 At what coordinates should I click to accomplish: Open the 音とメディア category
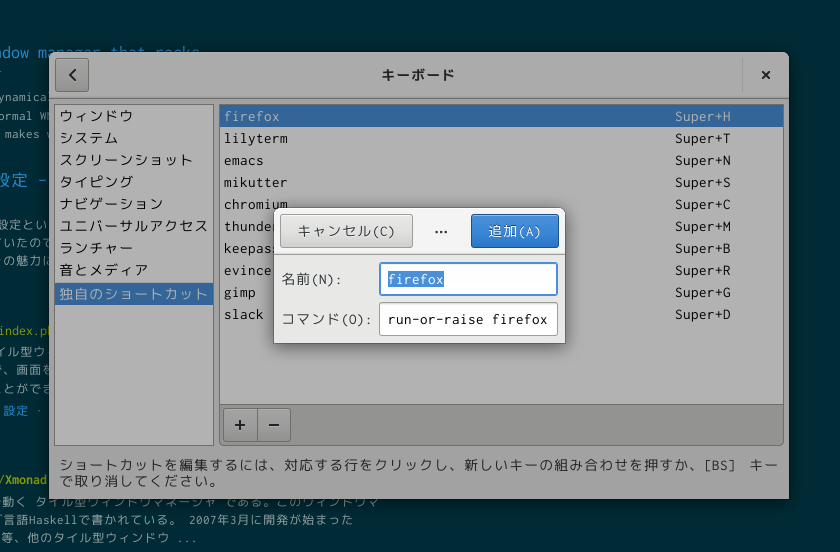[134, 270]
